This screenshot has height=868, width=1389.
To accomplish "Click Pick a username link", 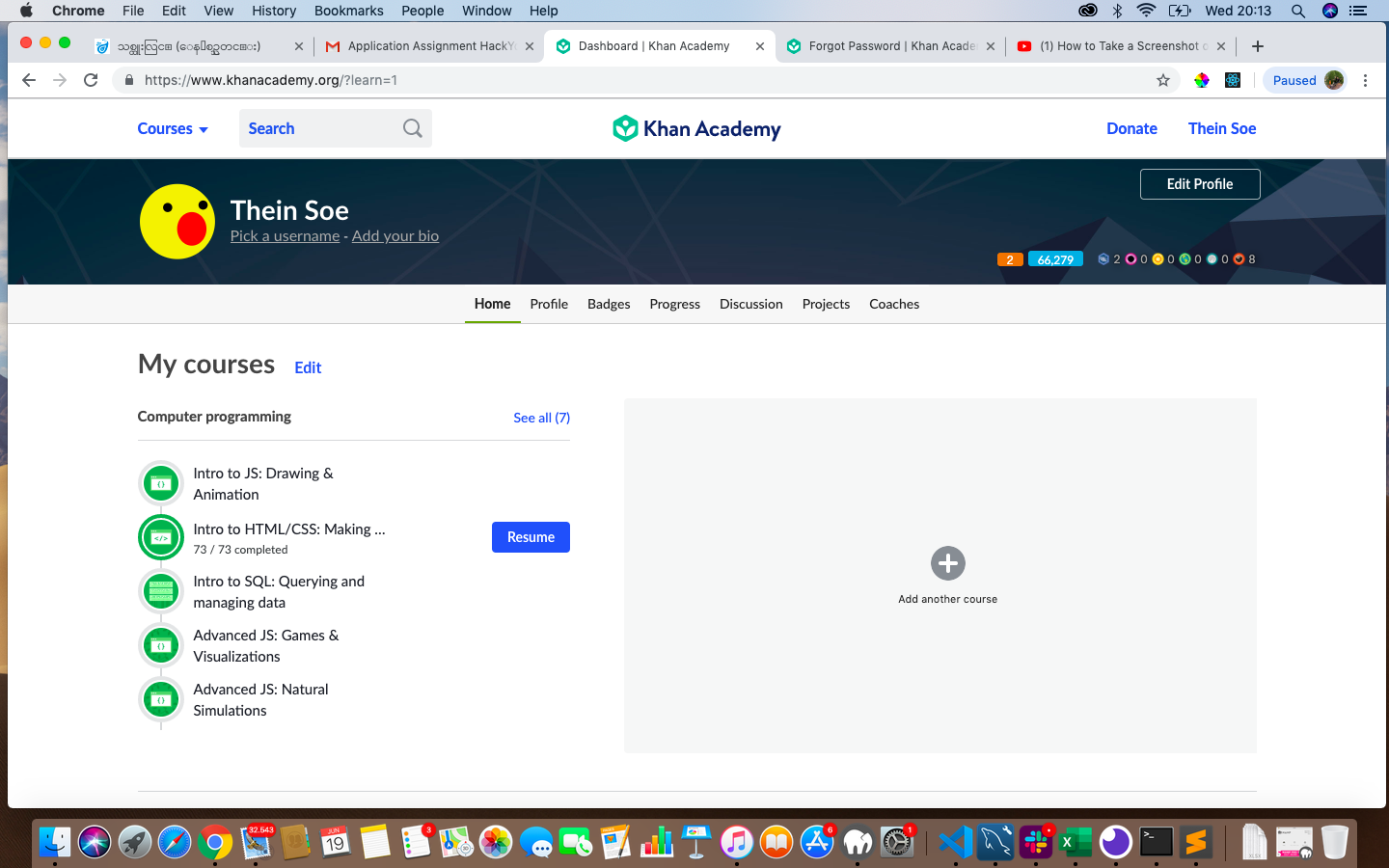I will click(x=285, y=236).
